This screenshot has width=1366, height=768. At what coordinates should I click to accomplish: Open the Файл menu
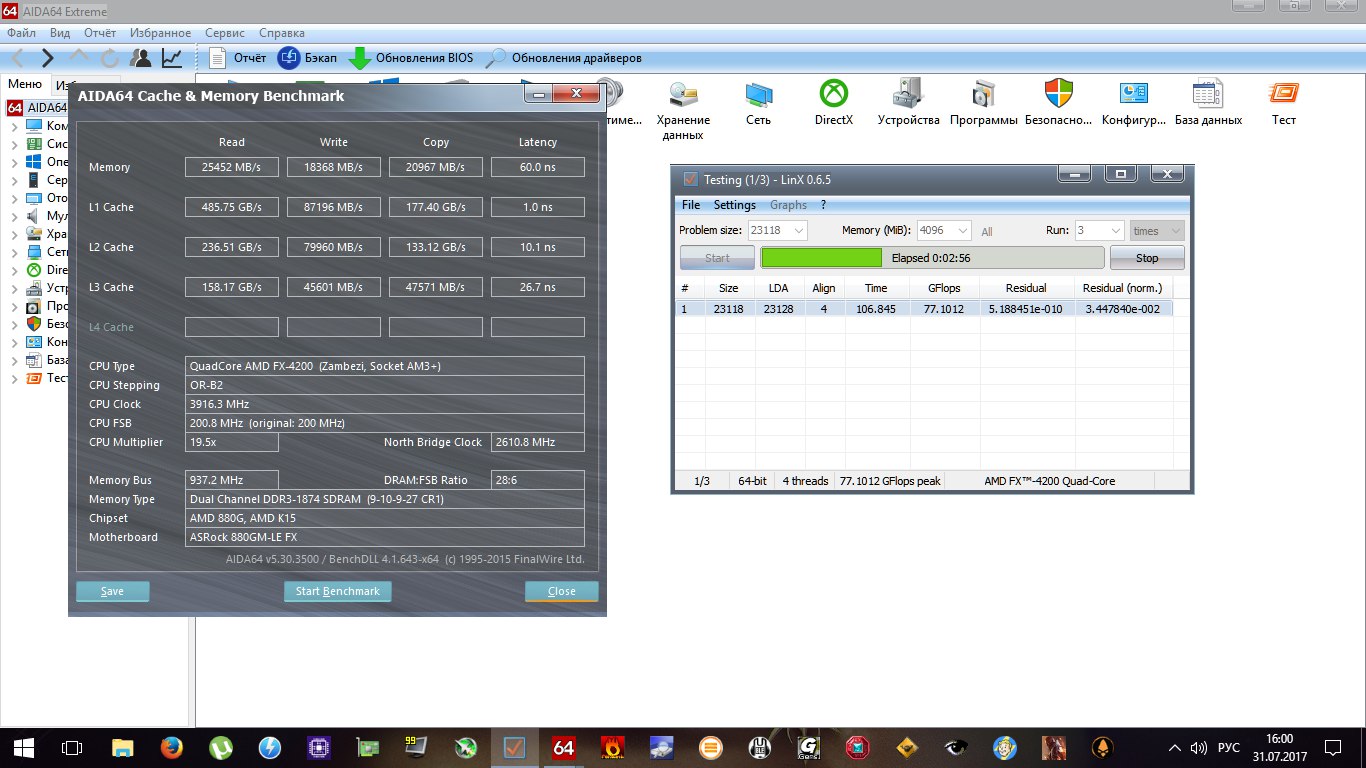pyautogui.click(x=21, y=33)
